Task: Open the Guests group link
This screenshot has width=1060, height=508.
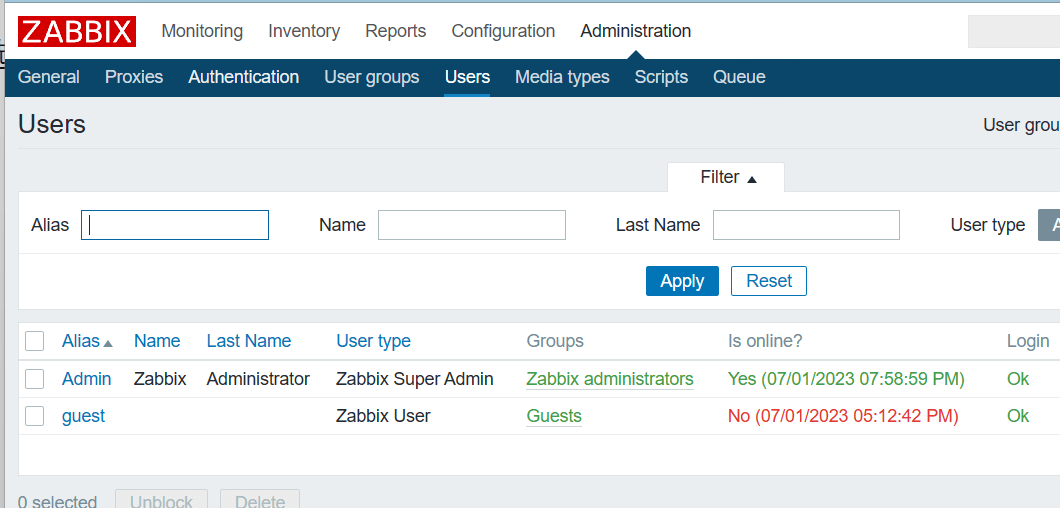Action: click(554, 416)
